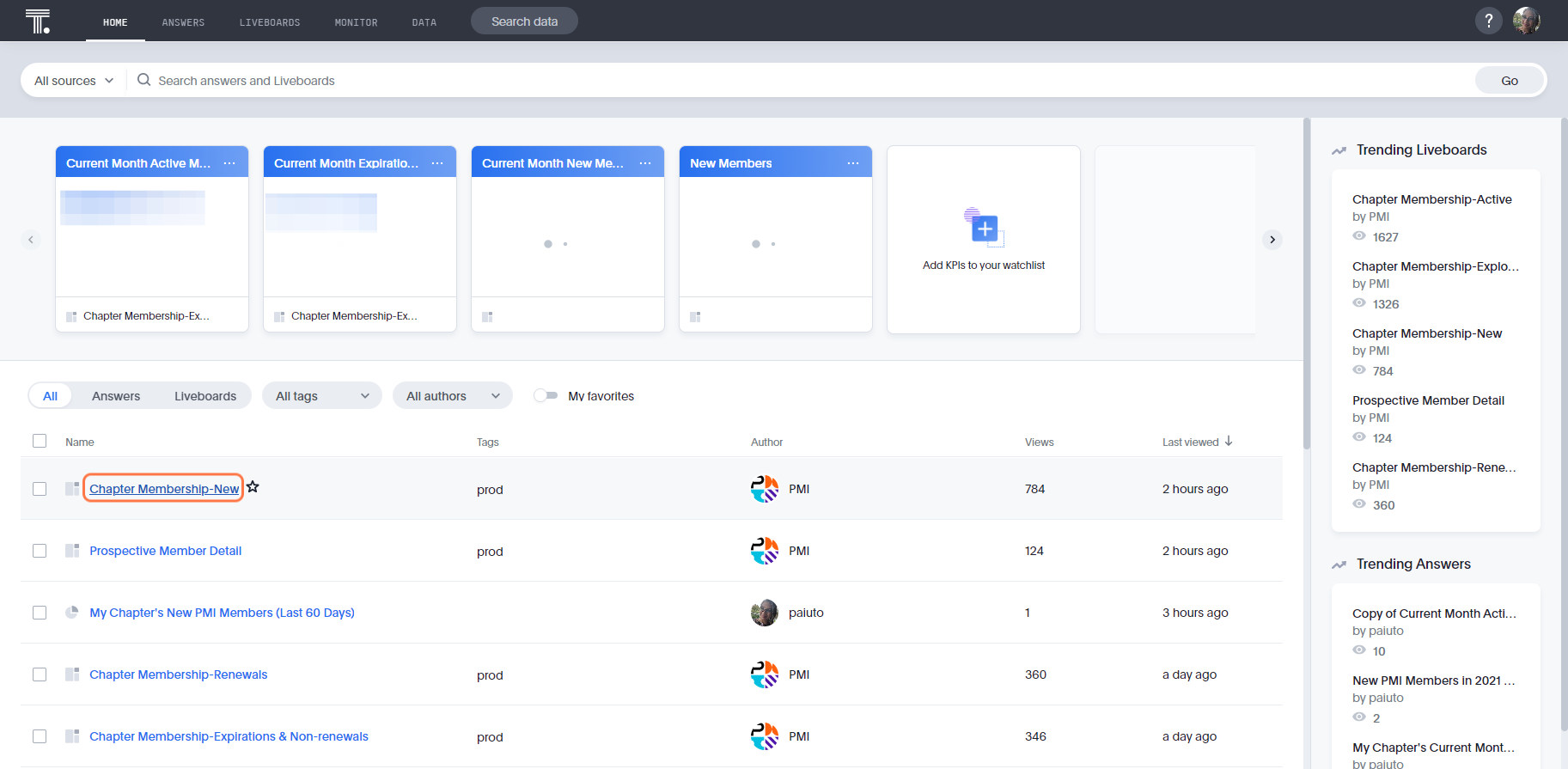Check the Chapter Membership-New row checkbox
The height and width of the screenshot is (769, 1568).
coord(40,489)
